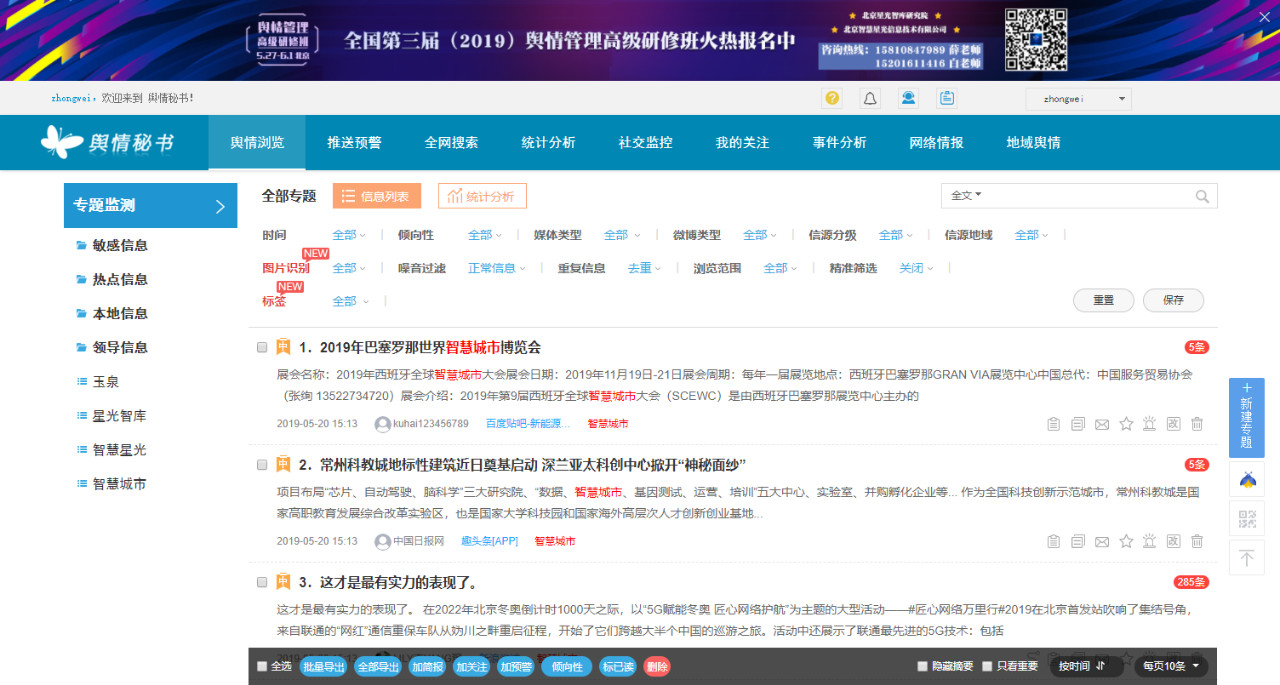The height and width of the screenshot is (685, 1280).
Task: Click the 批量导出 button
Action: (x=324, y=666)
